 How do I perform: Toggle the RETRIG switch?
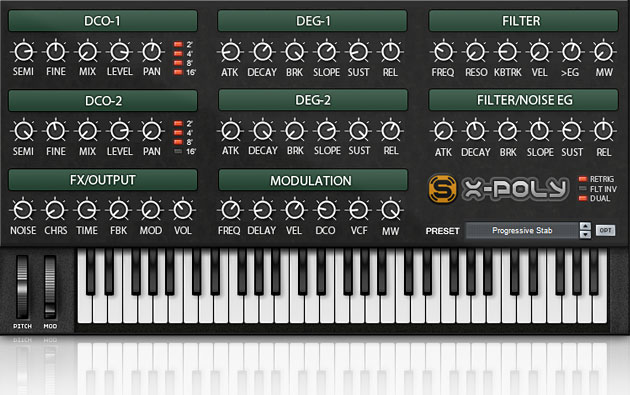coord(583,179)
